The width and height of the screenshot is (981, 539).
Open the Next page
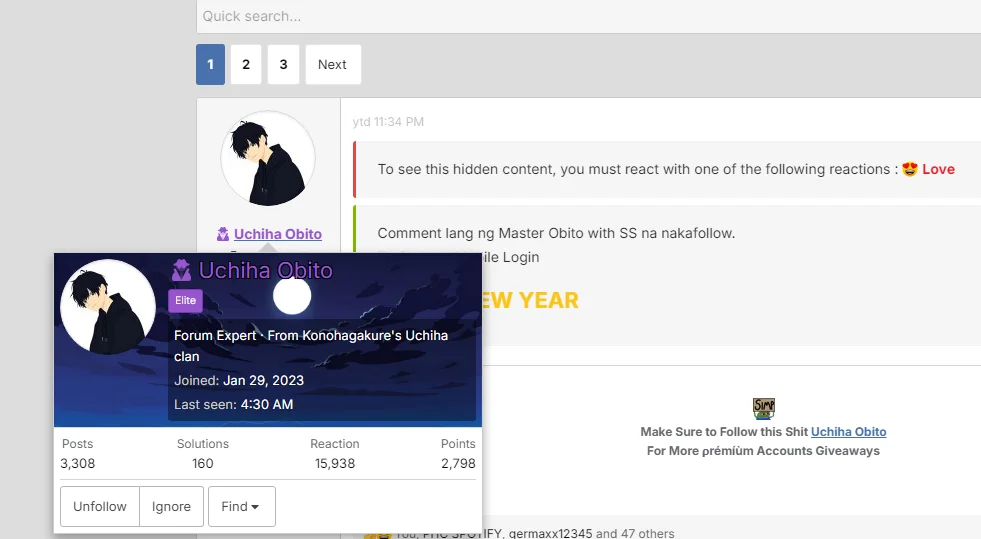332,64
